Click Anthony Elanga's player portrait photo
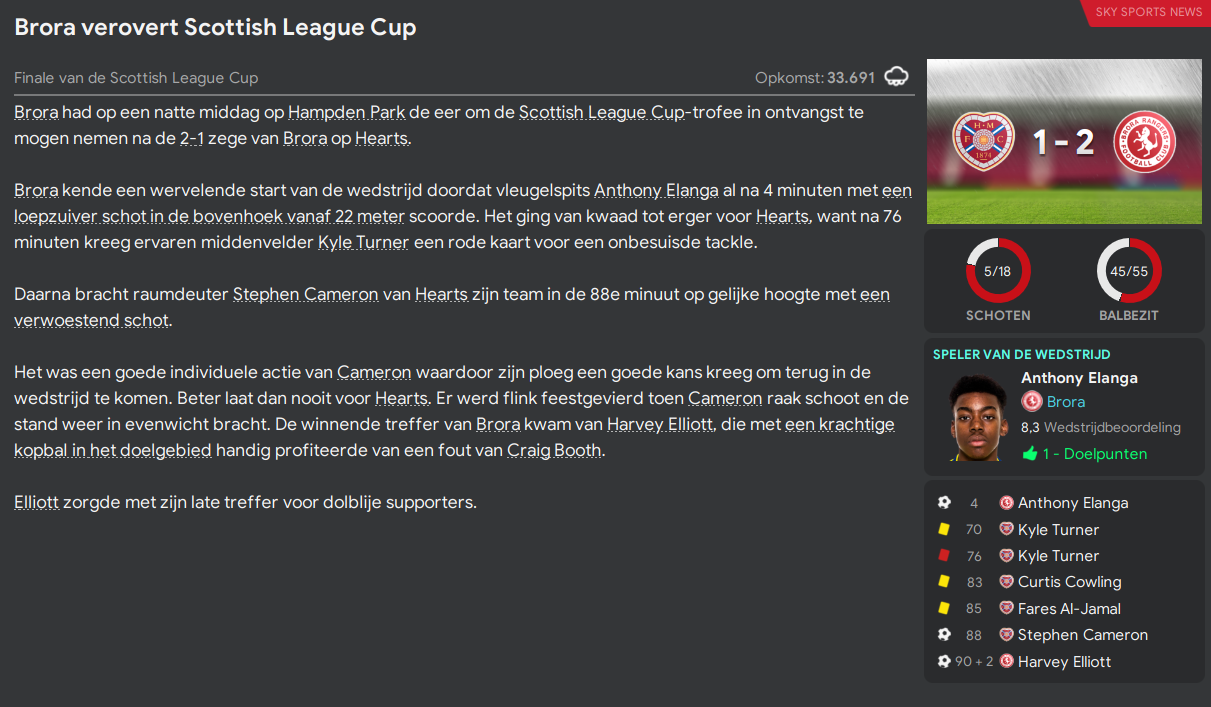 coord(977,417)
